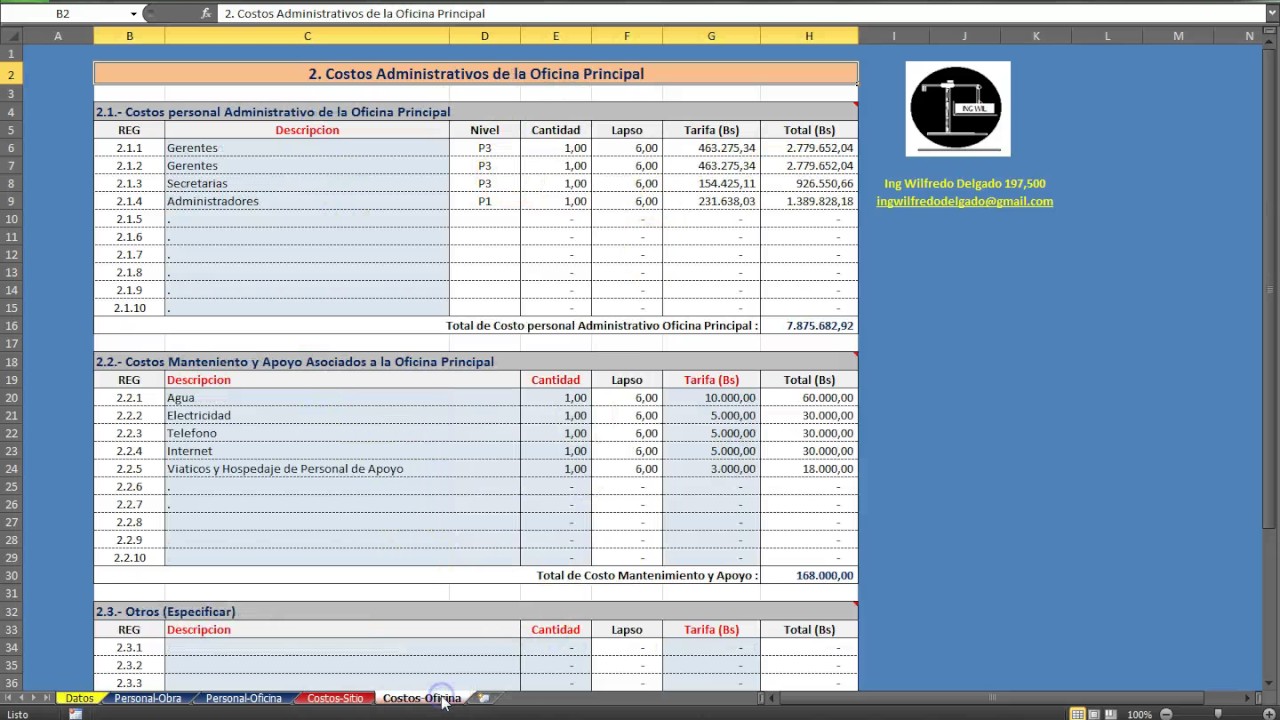Switch to the Personal-Obra sheet tab

pos(148,698)
